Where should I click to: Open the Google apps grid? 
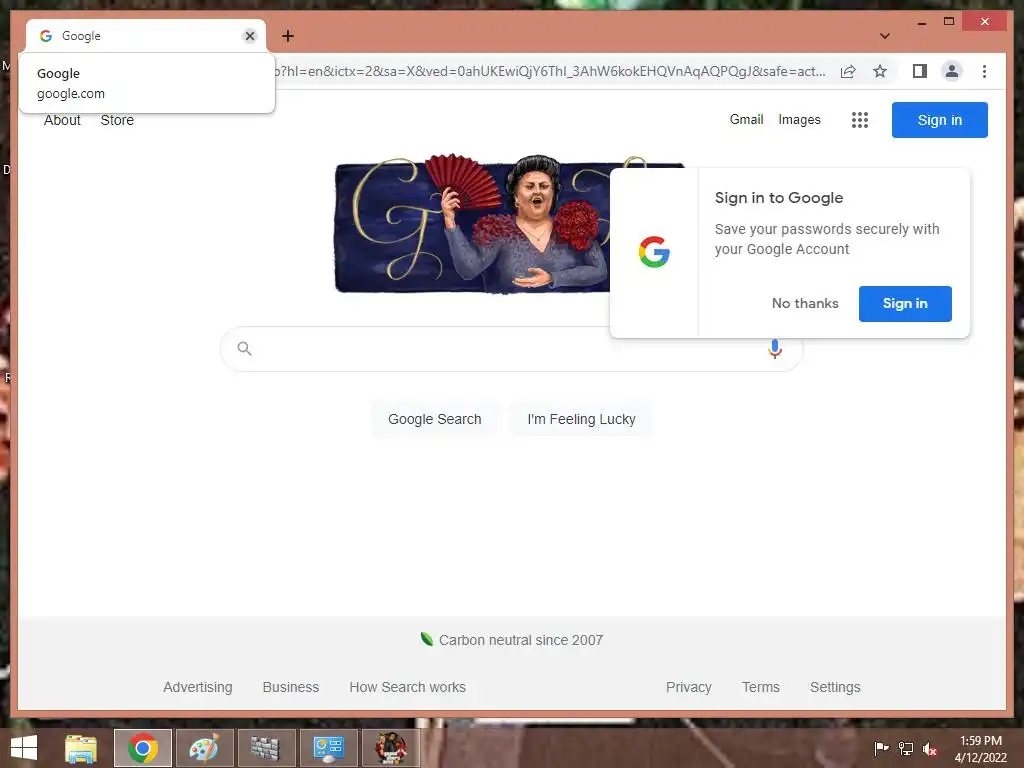tap(859, 120)
